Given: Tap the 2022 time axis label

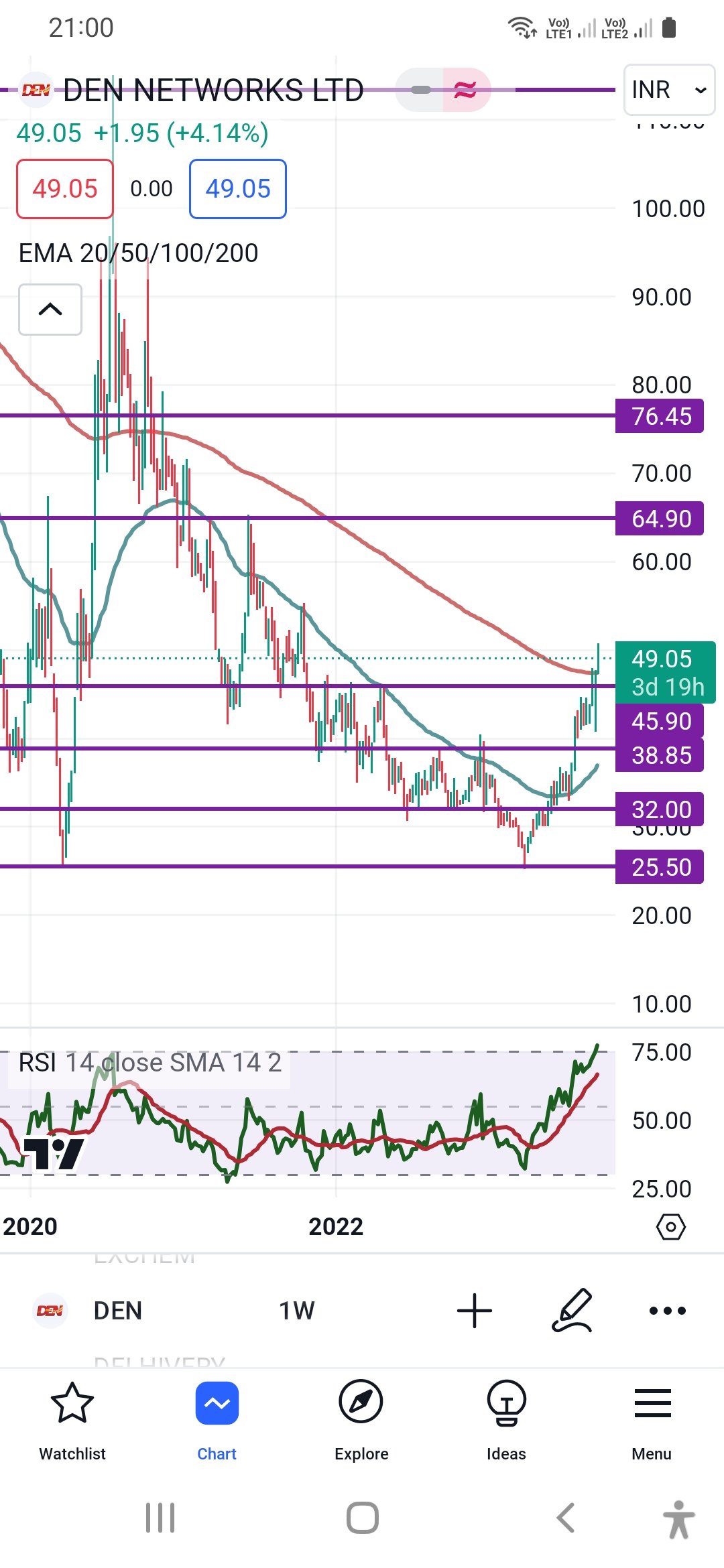Looking at the screenshot, I should [336, 1227].
